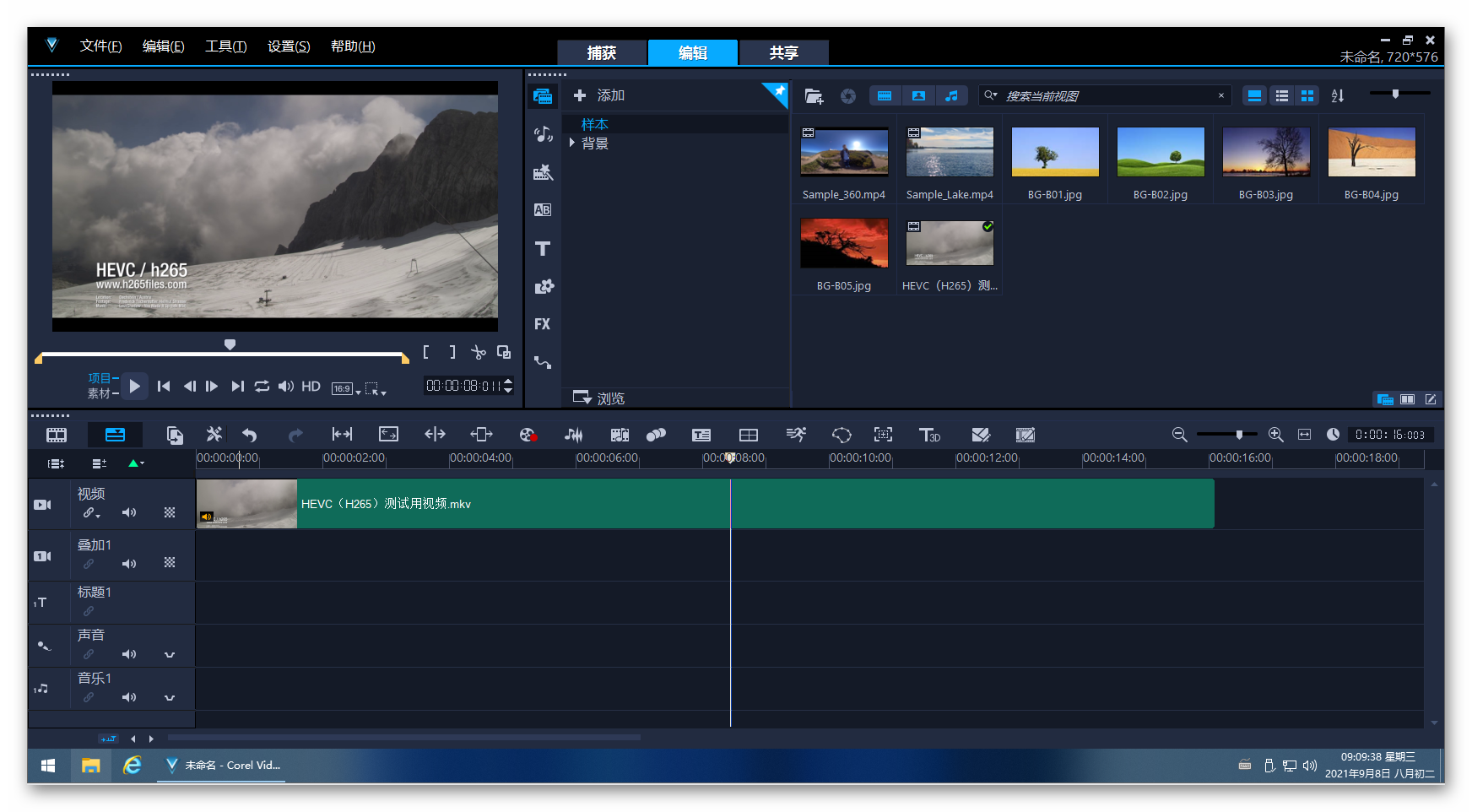1472x812 pixels.
Task: Open the Subtitle Editor icon
Action: [701, 435]
